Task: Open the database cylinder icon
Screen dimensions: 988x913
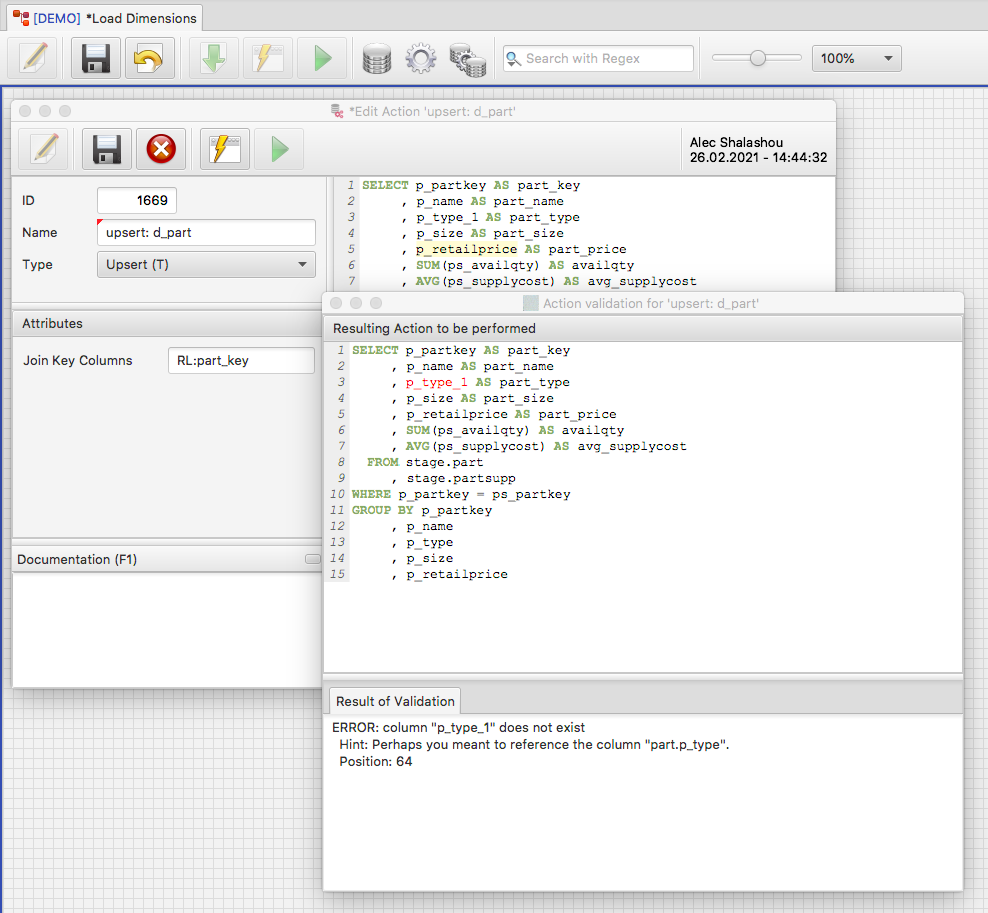Action: click(x=376, y=59)
